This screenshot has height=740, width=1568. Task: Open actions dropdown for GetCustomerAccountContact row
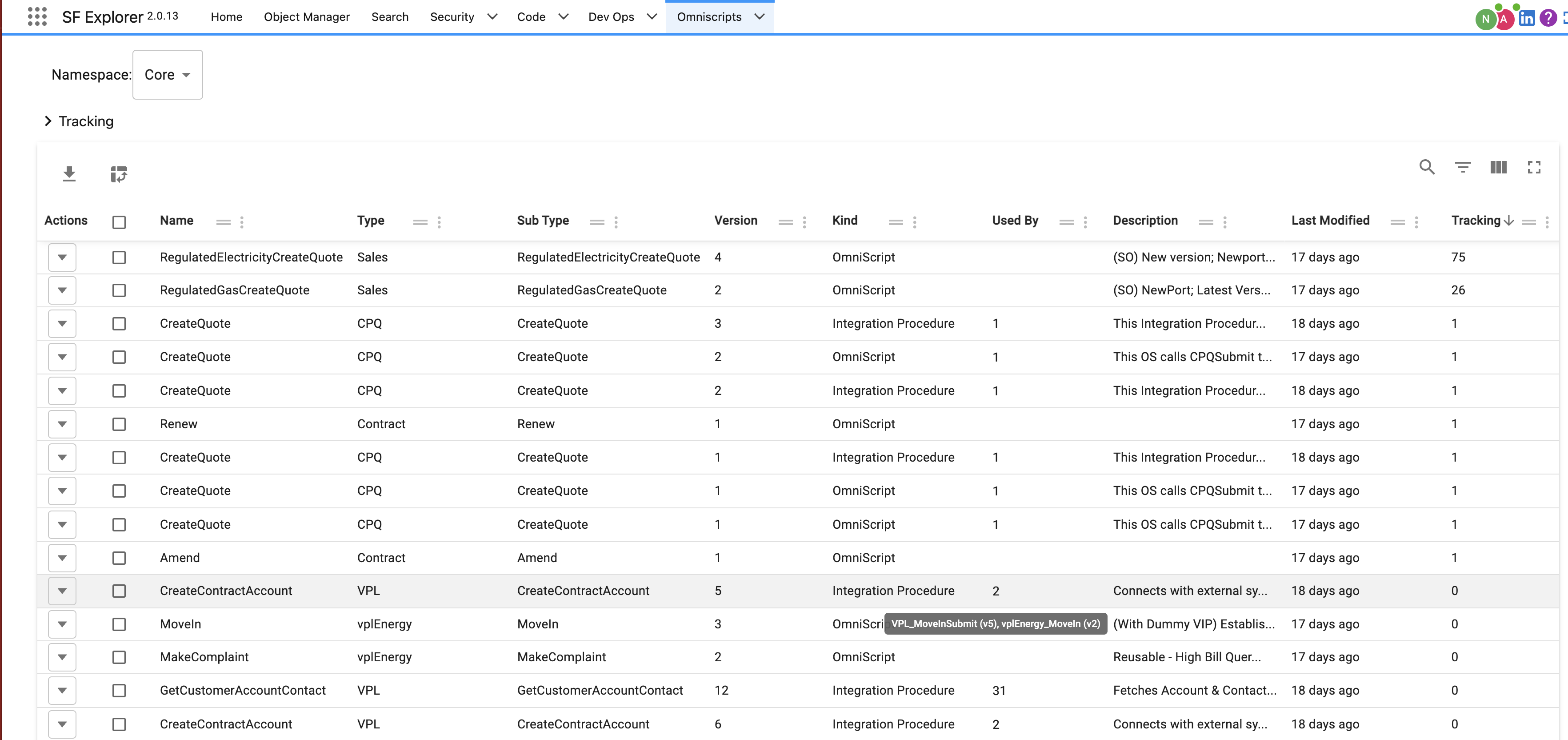pos(62,691)
